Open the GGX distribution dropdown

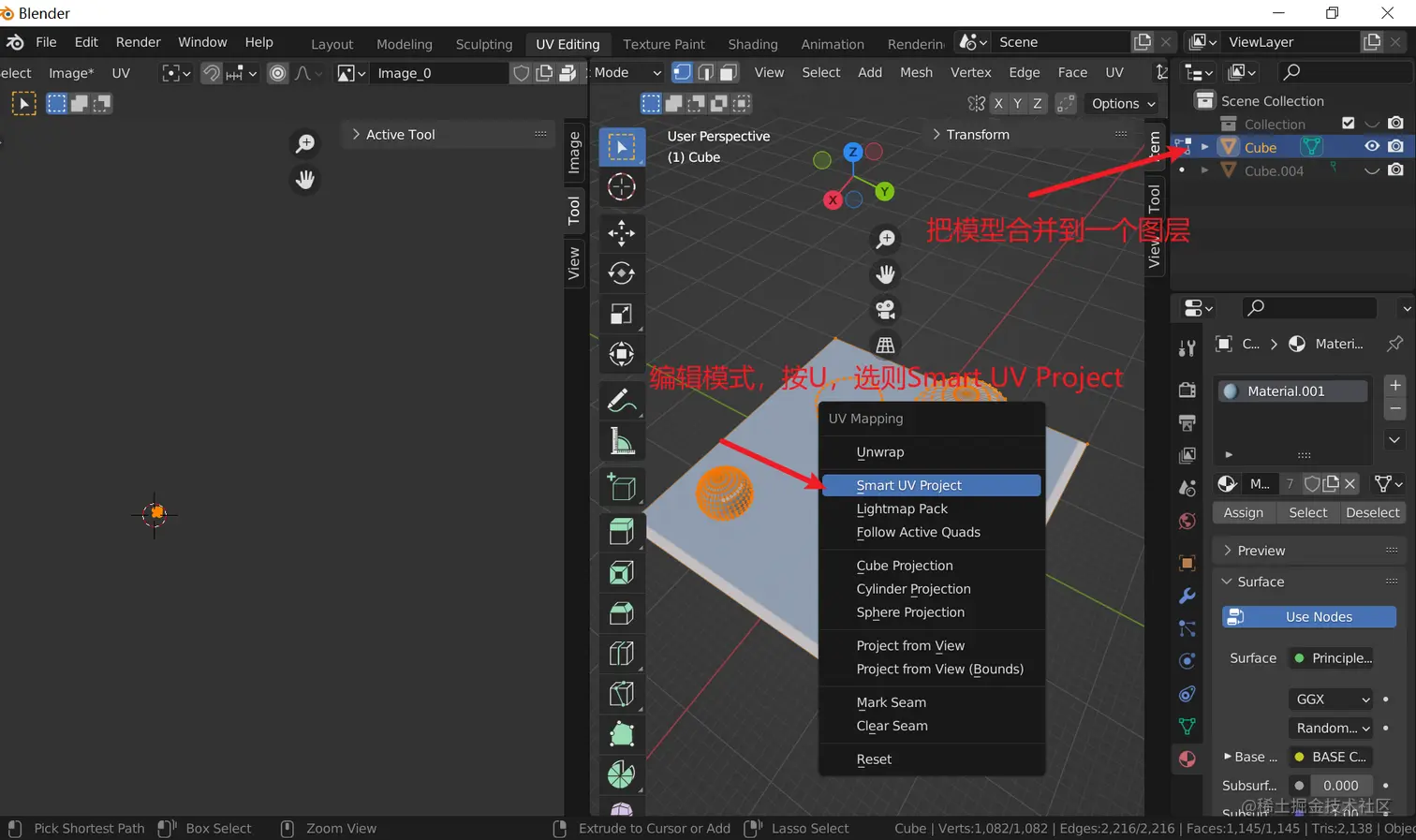pos(1333,700)
